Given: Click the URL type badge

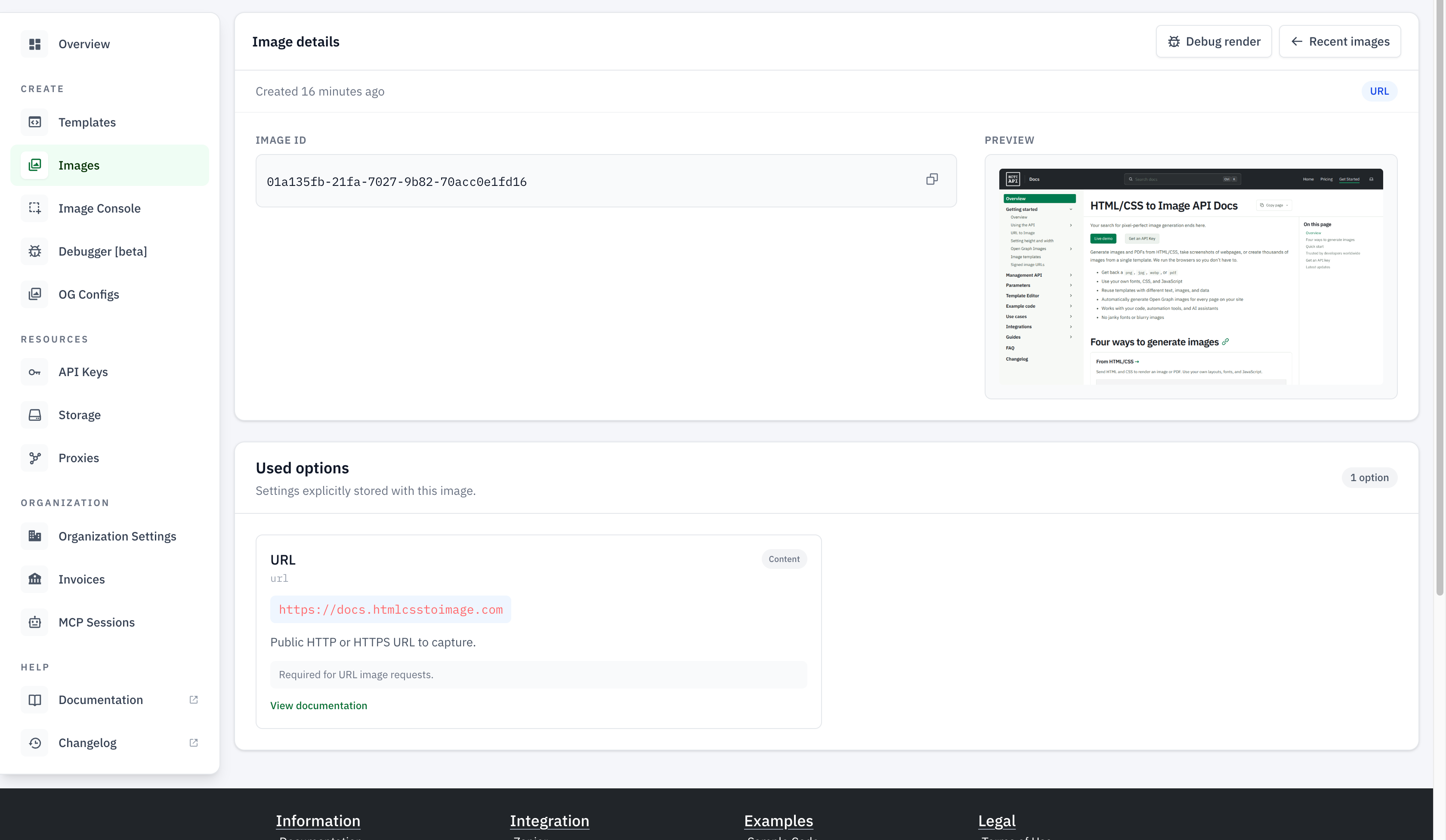Looking at the screenshot, I should point(1379,91).
